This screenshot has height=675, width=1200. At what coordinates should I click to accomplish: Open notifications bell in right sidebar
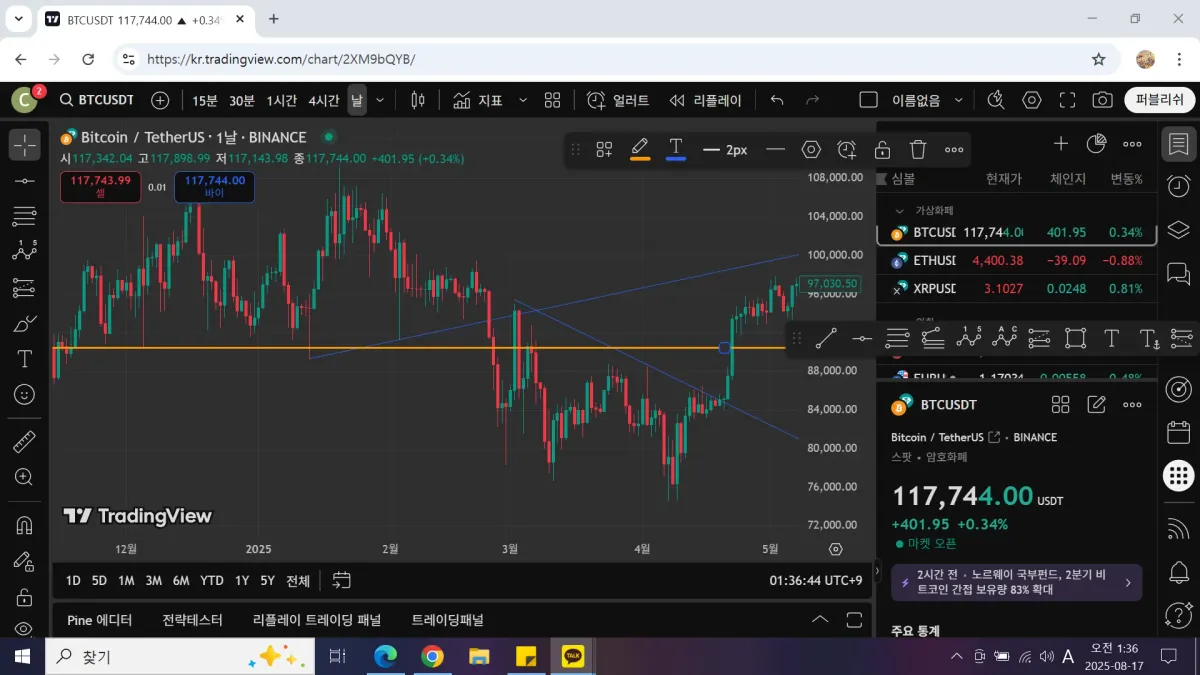(1179, 571)
